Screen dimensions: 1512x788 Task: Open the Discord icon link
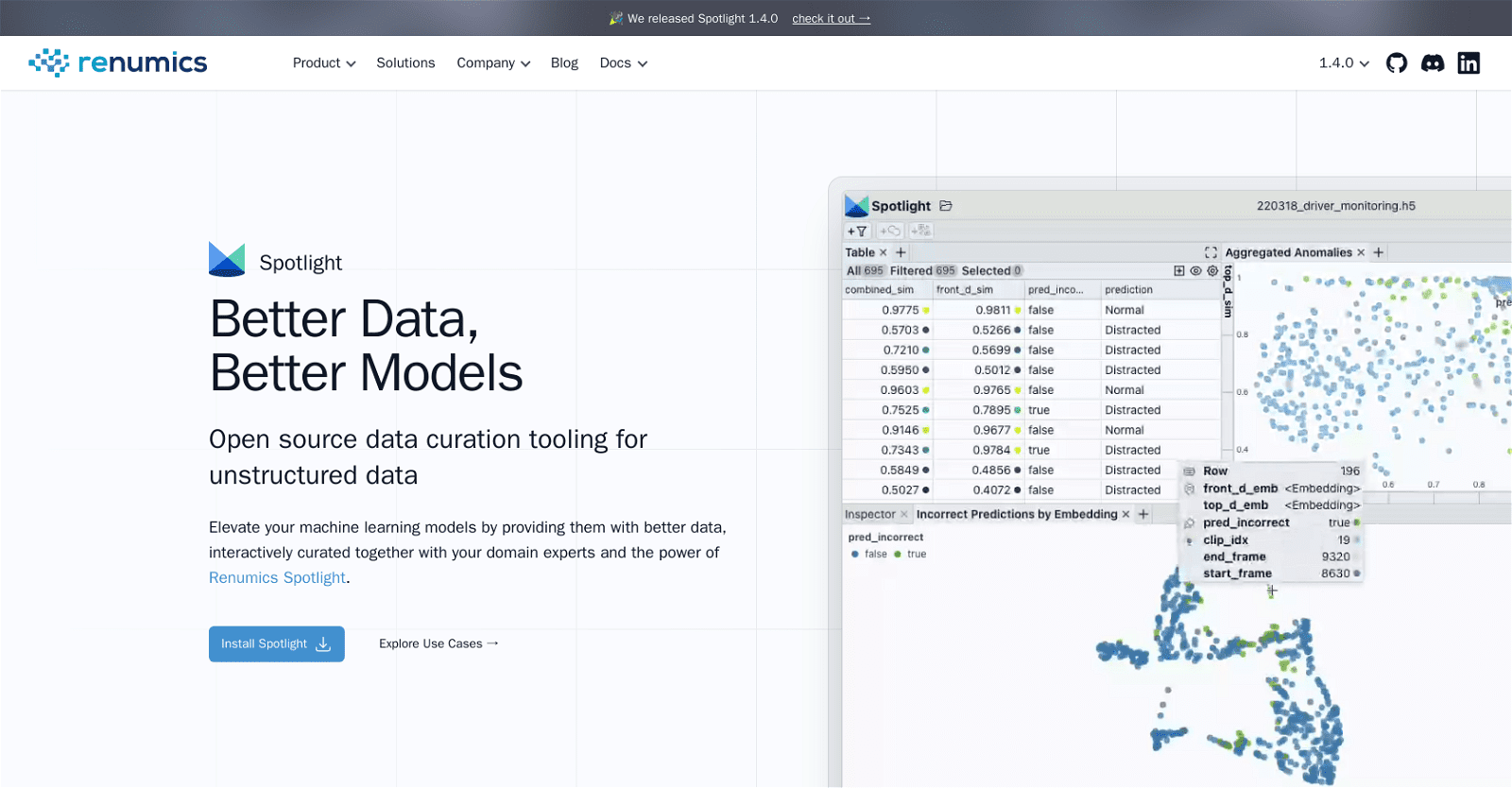(1433, 63)
